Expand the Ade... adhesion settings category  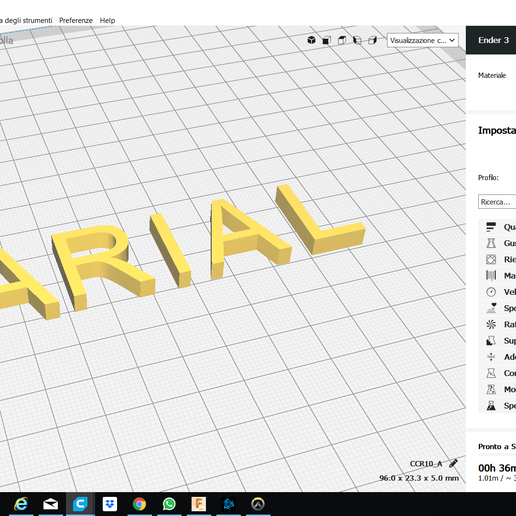[498, 357]
